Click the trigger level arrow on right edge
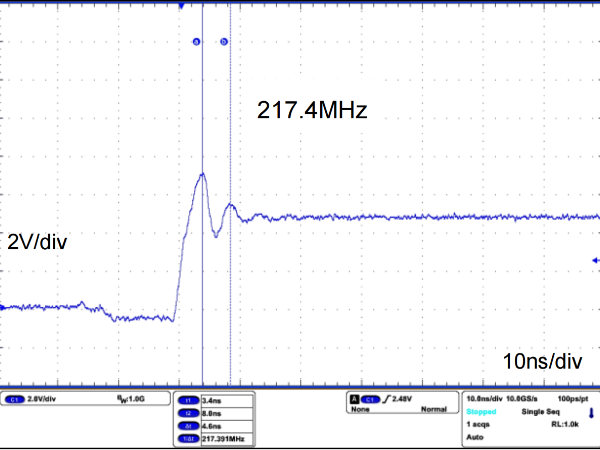Screen dimensions: 600x450 (595, 260)
